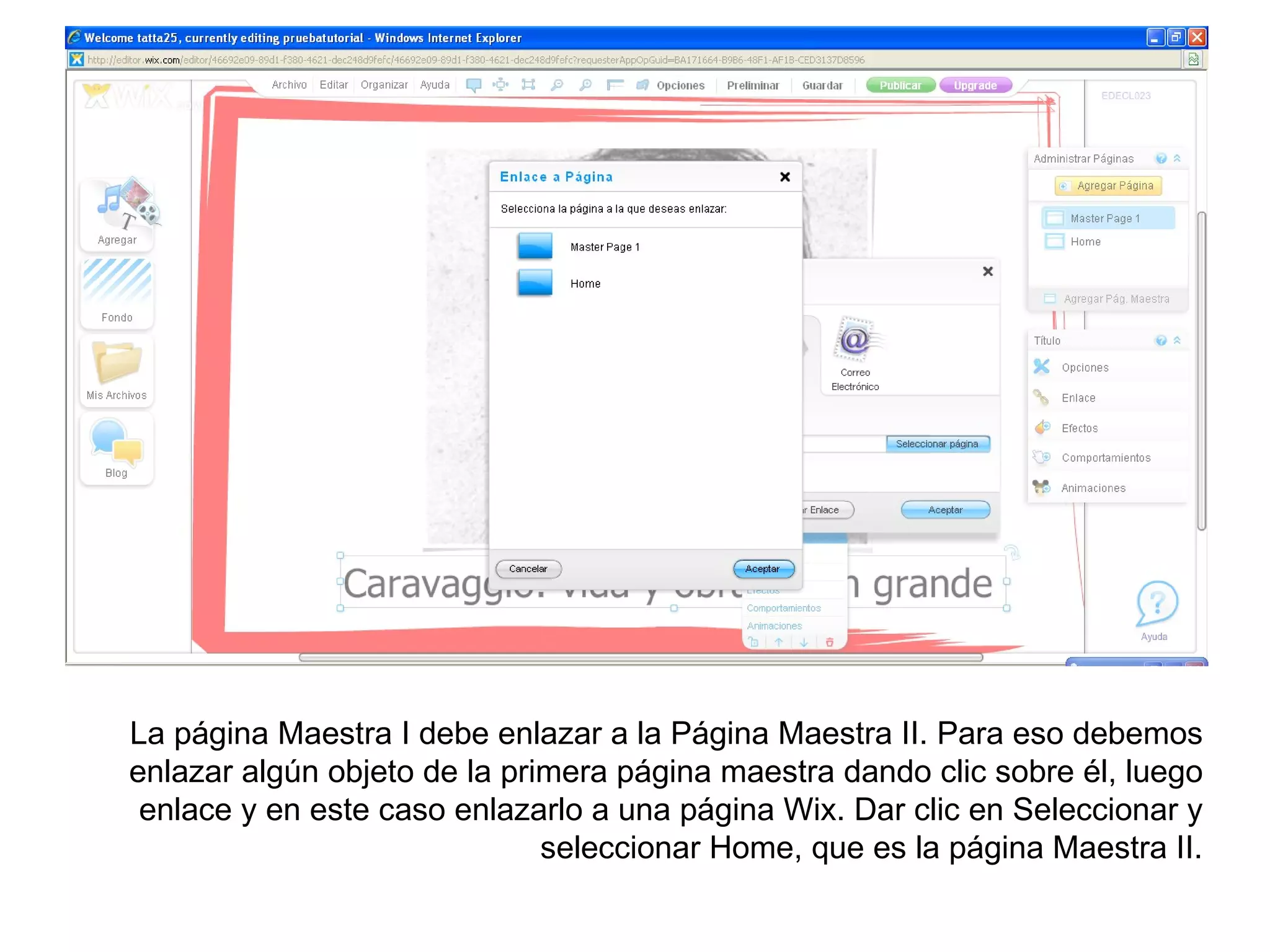Viewport: 1270px width, 952px height.
Task: Click Aceptar in Enlace a Página dialog
Action: (x=763, y=568)
